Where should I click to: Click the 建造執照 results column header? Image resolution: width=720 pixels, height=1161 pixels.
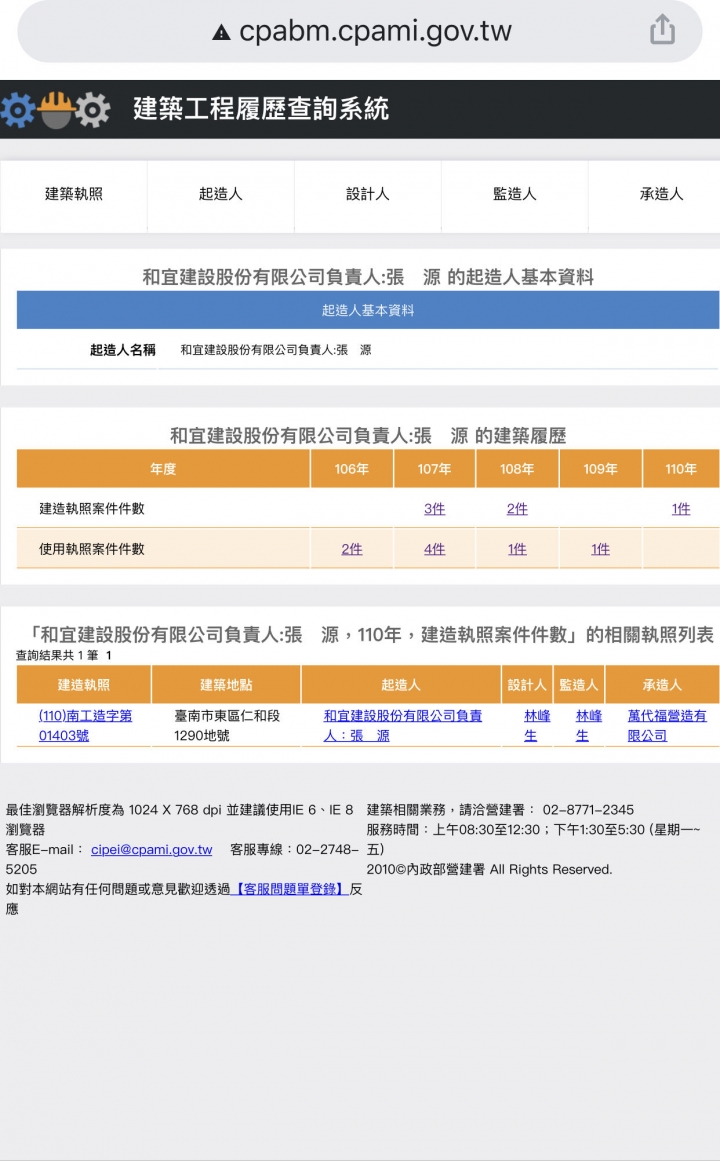click(x=84, y=685)
